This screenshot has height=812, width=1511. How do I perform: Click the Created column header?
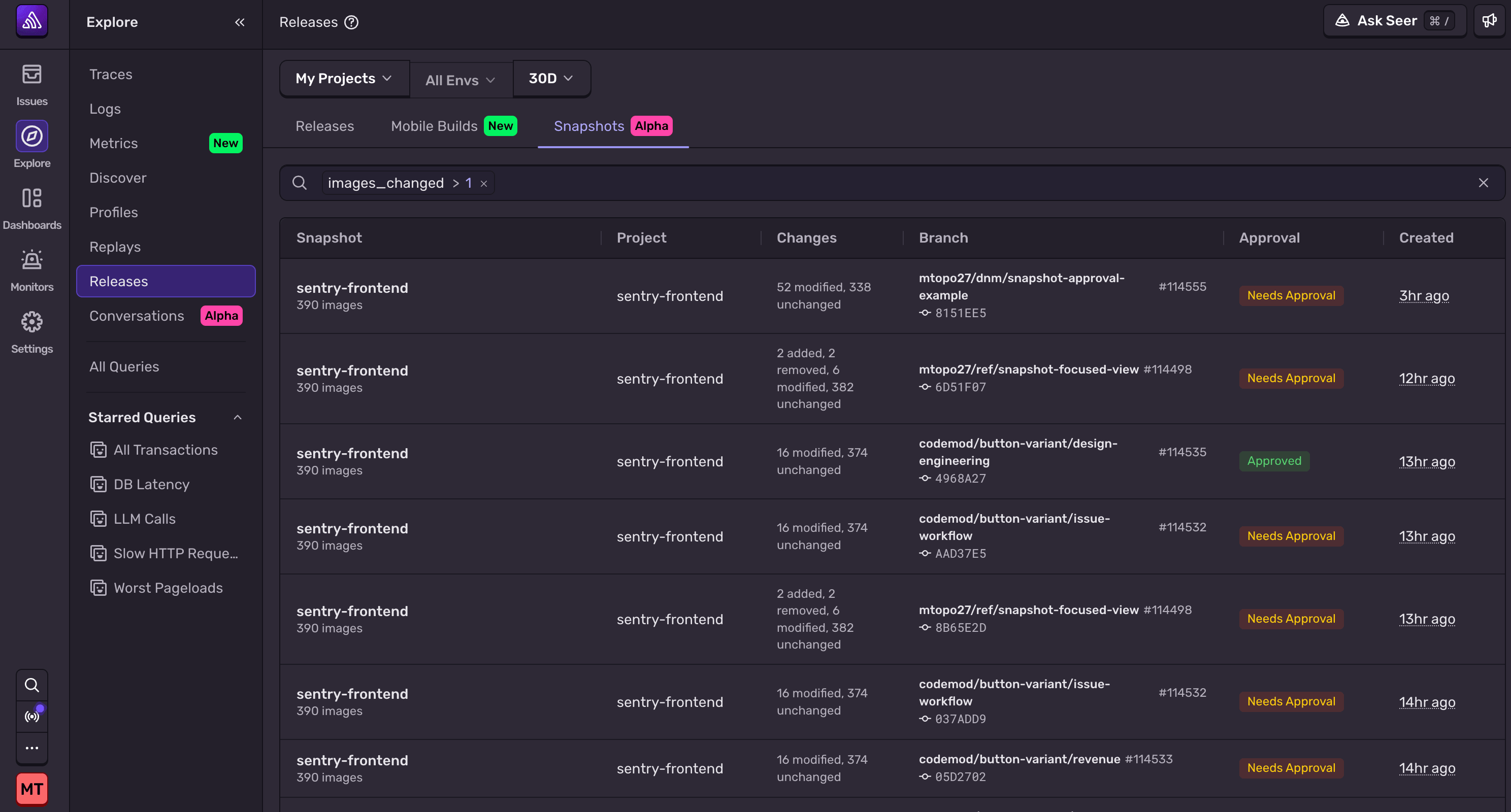coord(1426,238)
